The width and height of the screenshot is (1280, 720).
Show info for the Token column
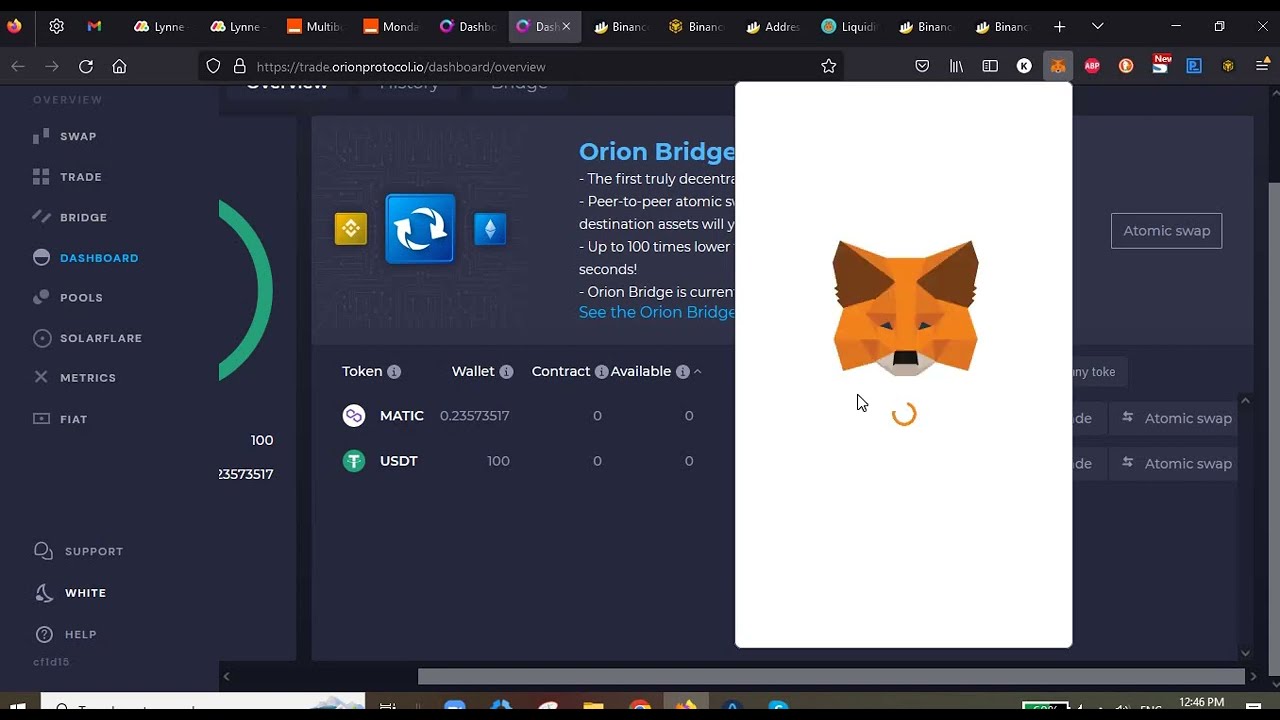394,372
